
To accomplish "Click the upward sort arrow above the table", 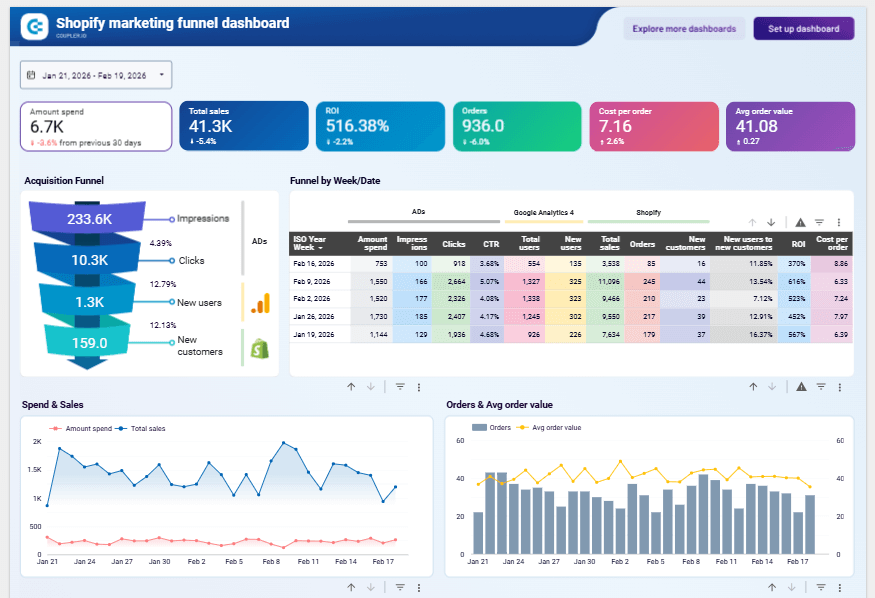I will 752,221.
